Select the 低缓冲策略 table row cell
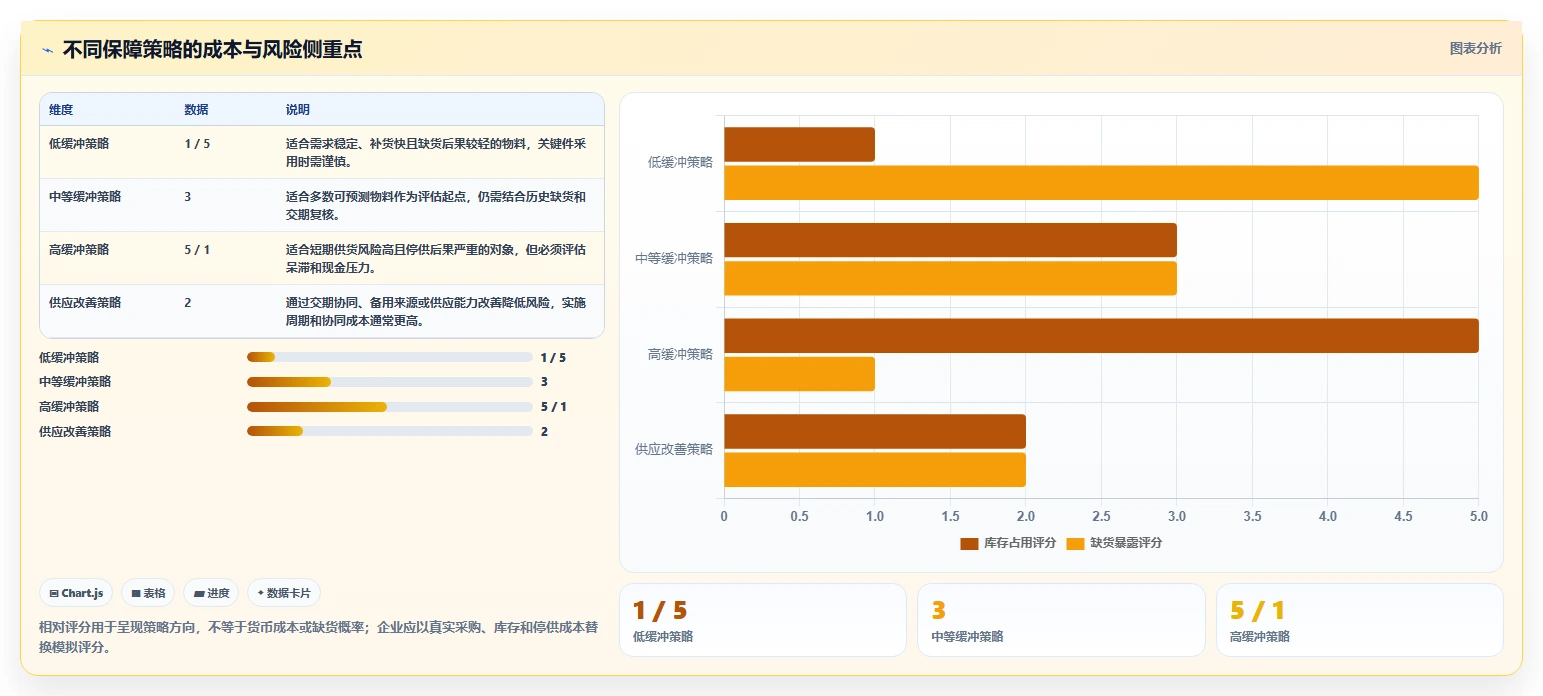 (x=79, y=144)
